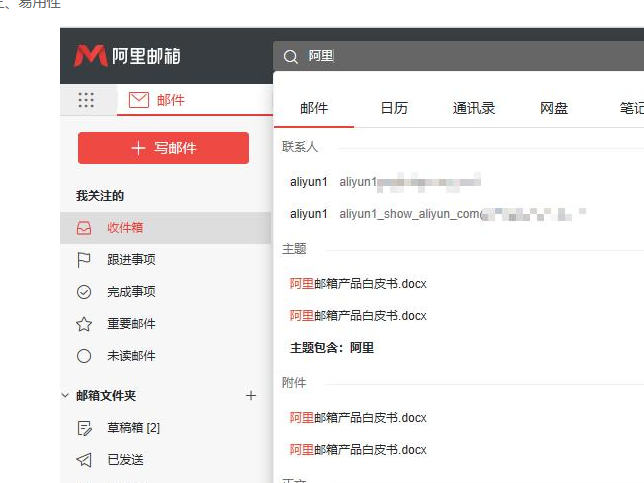Switch to the 通讯录 search tab

click(x=474, y=109)
